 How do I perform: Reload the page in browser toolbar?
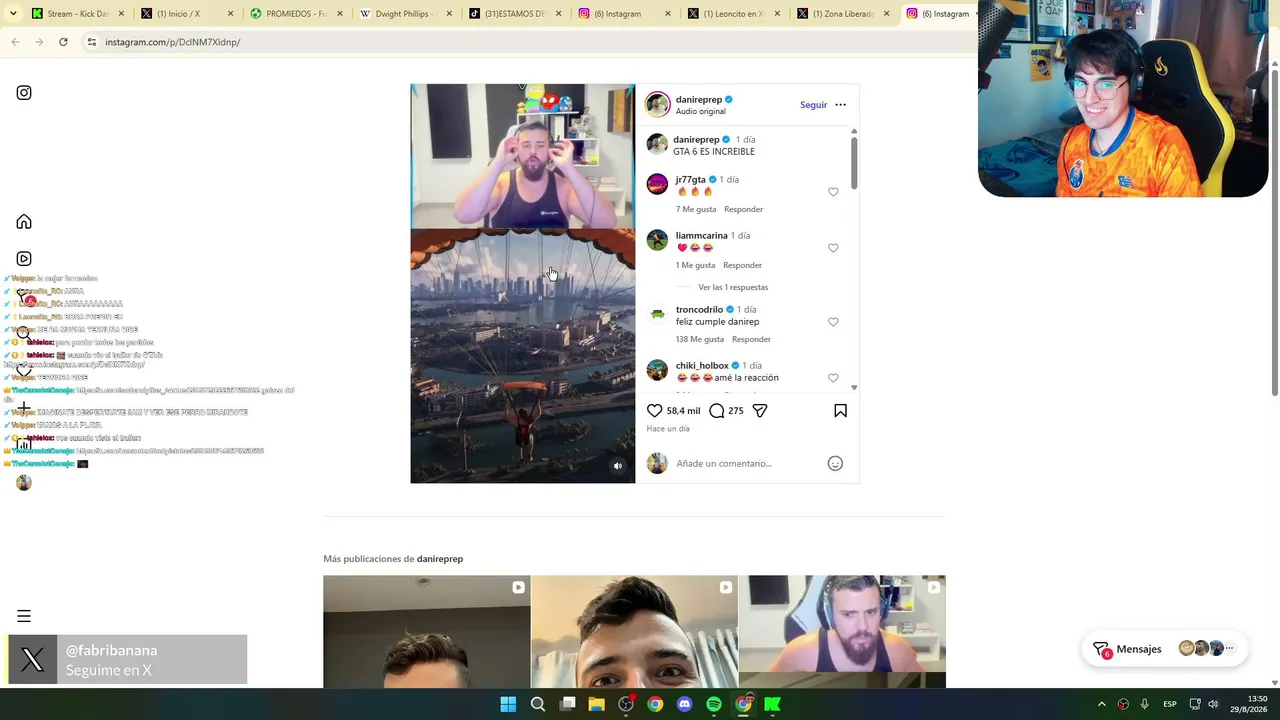pos(63,42)
